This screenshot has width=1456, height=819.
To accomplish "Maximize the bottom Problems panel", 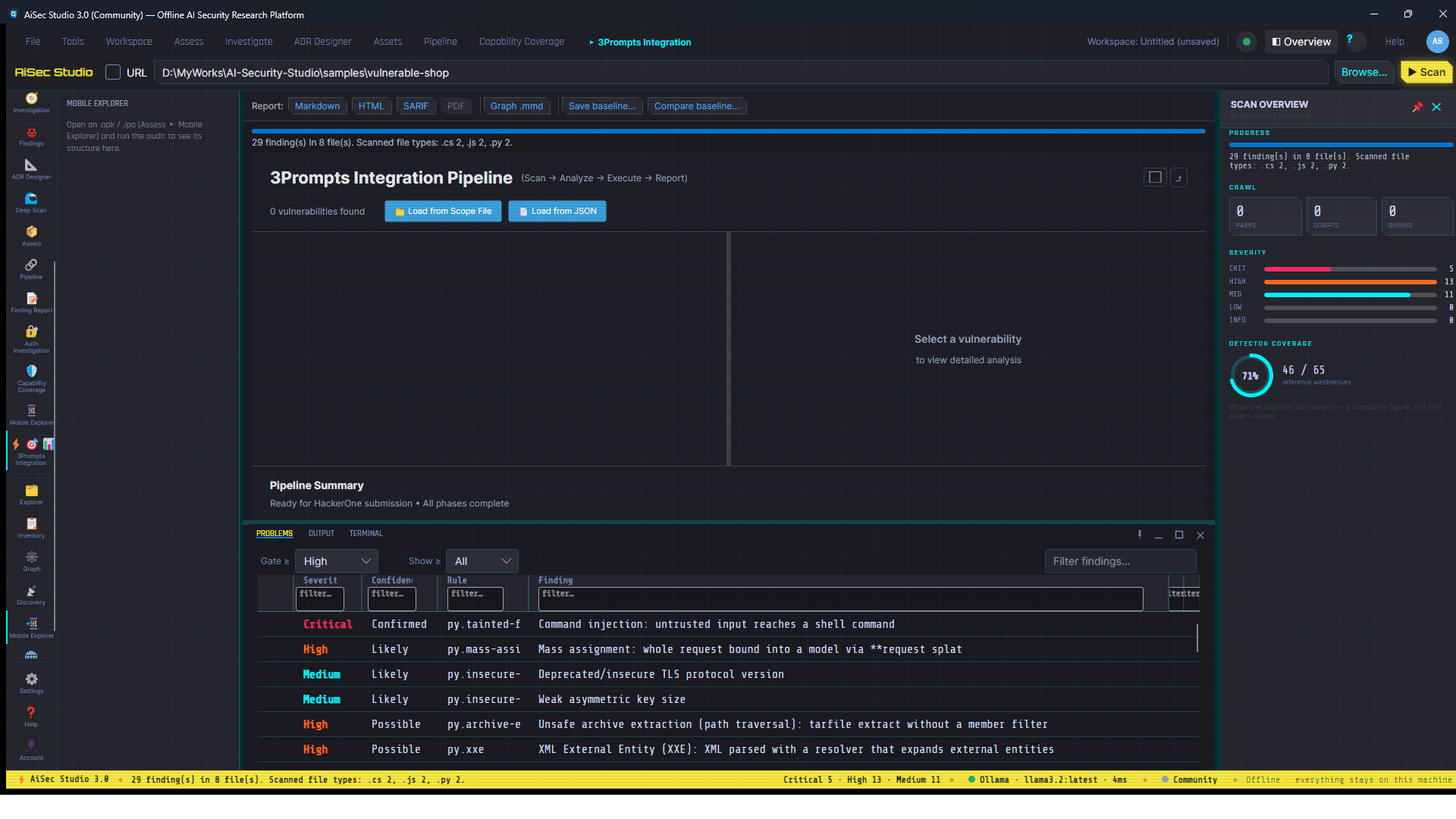I will tap(1179, 535).
